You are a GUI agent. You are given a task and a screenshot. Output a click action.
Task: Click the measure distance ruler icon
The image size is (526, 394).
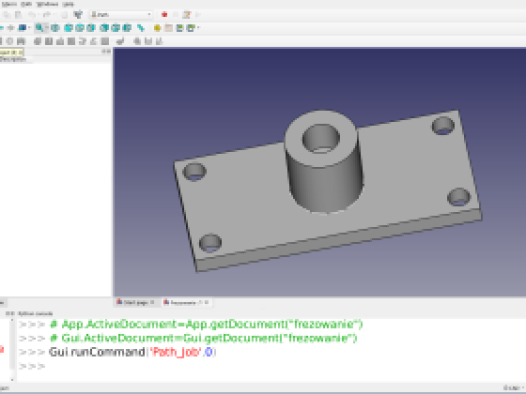point(141,28)
